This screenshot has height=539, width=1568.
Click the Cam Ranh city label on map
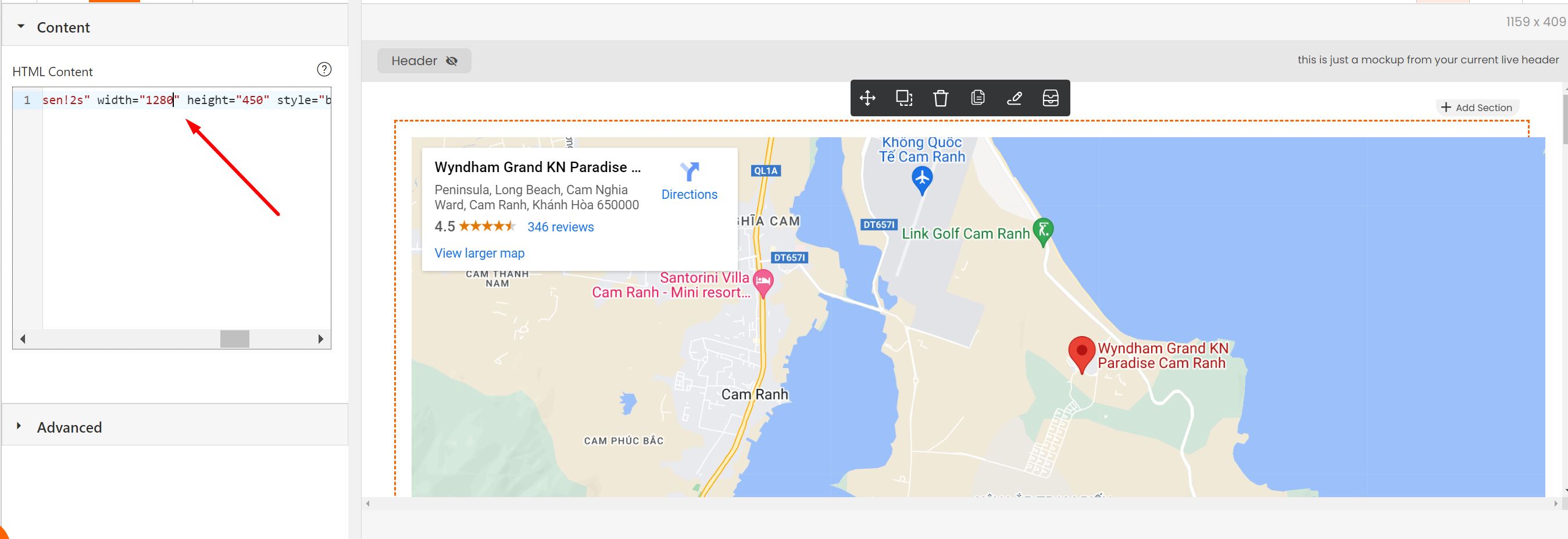(x=754, y=394)
